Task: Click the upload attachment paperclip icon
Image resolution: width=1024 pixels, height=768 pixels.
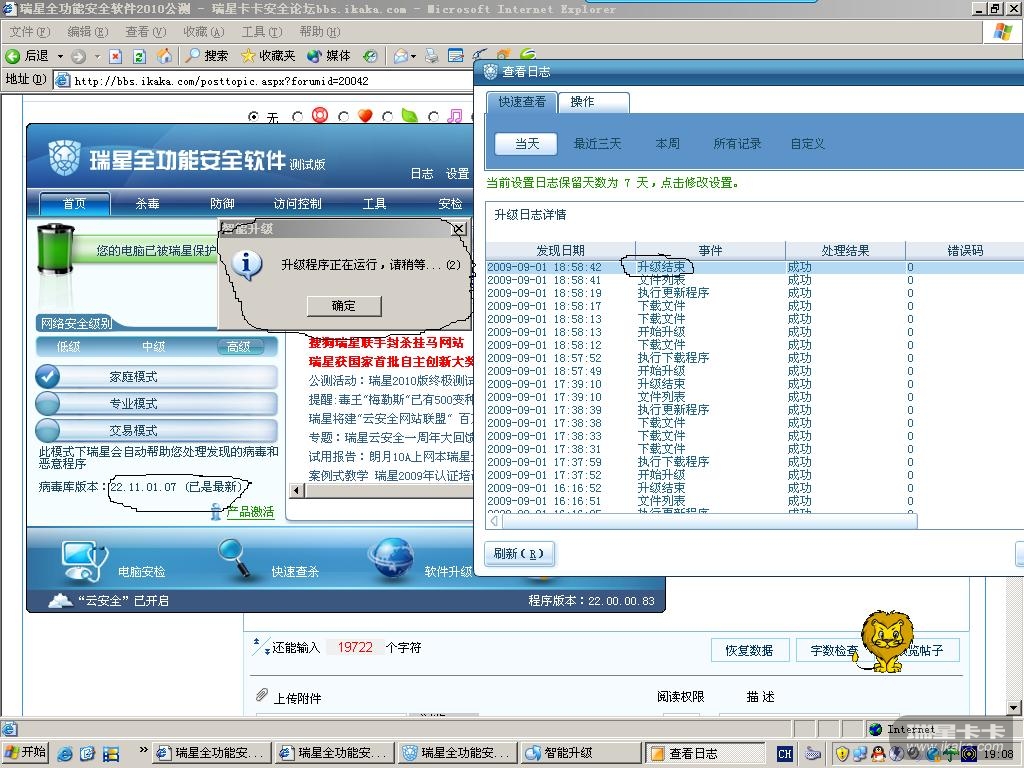Action: pyautogui.click(x=262, y=695)
